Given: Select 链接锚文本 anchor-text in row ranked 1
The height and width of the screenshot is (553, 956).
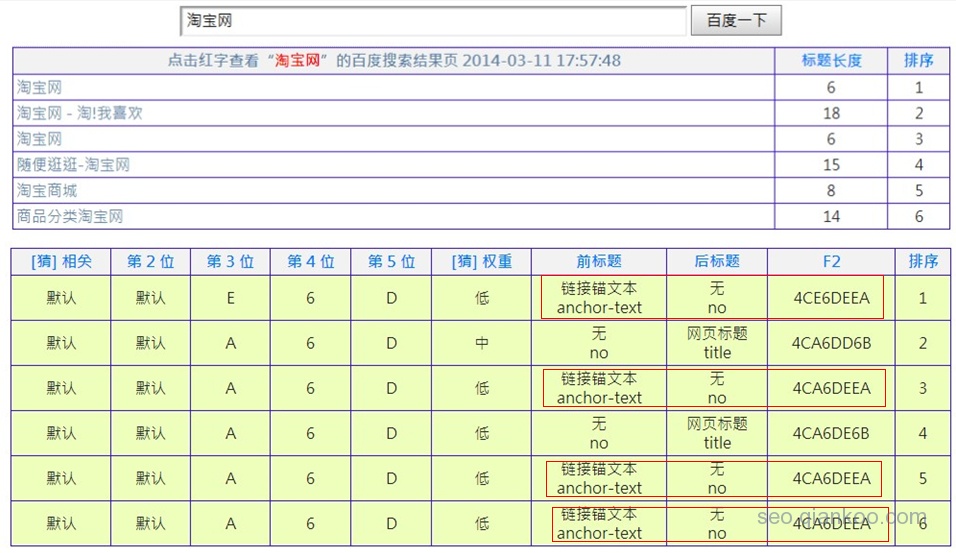Looking at the screenshot, I should click(599, 298).
